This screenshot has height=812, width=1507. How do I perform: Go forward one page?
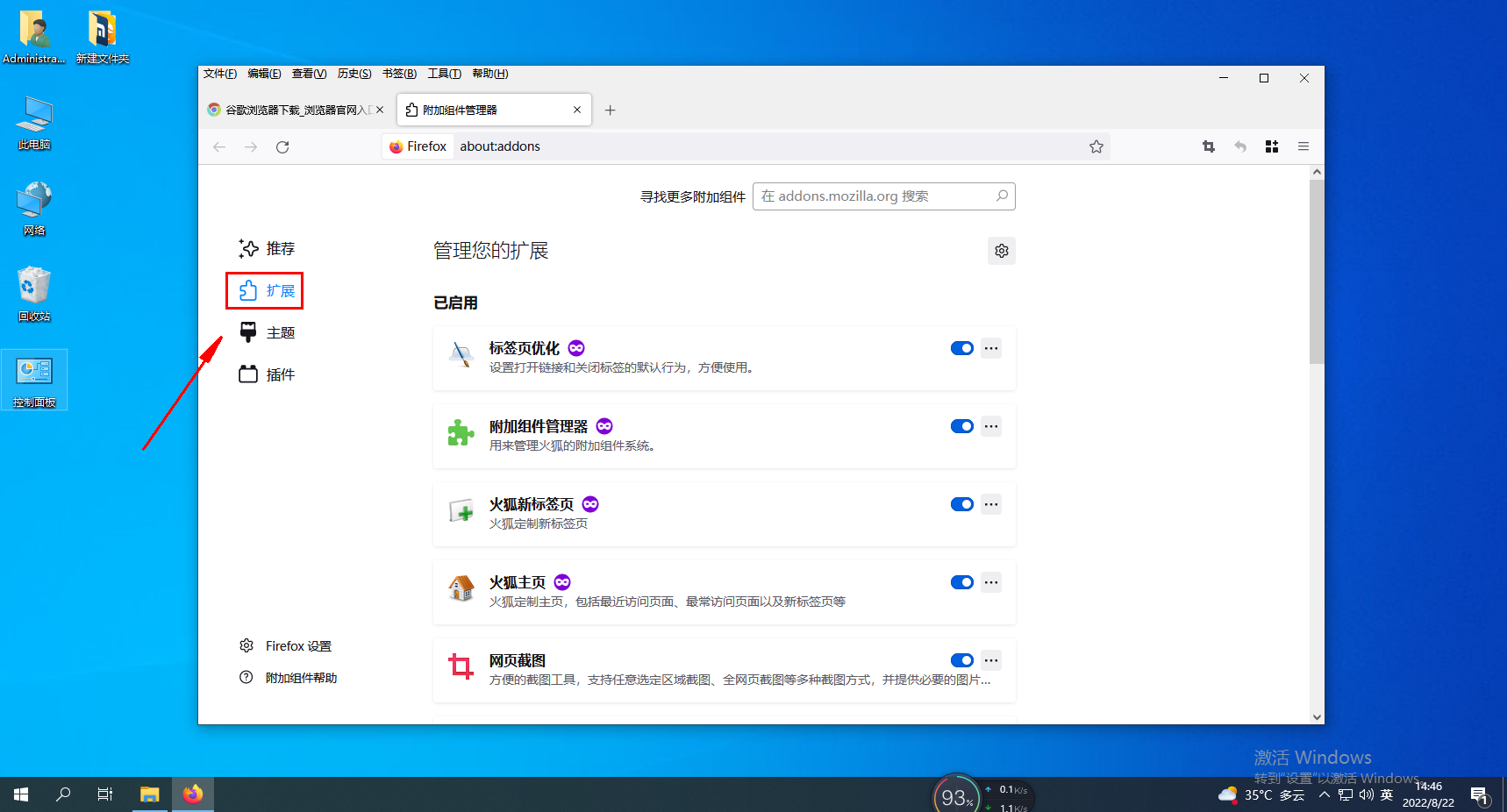(x=251, y=146)
